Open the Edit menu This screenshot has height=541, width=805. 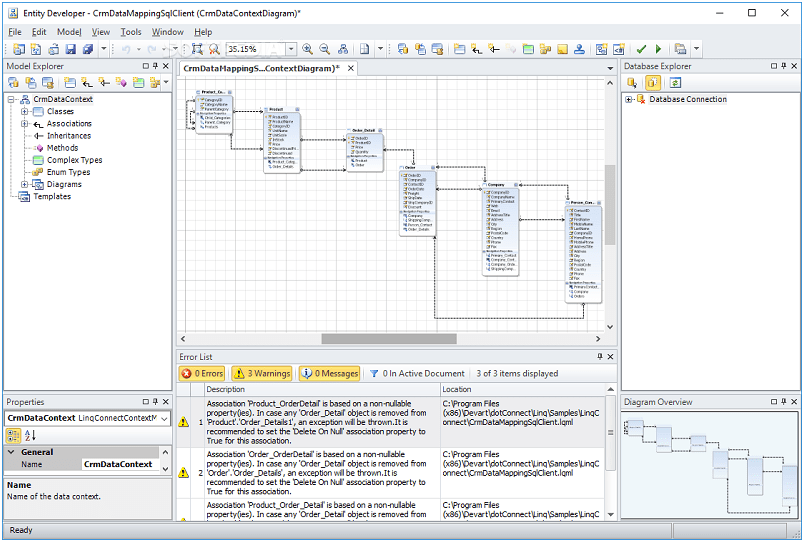tap(39, 32)
